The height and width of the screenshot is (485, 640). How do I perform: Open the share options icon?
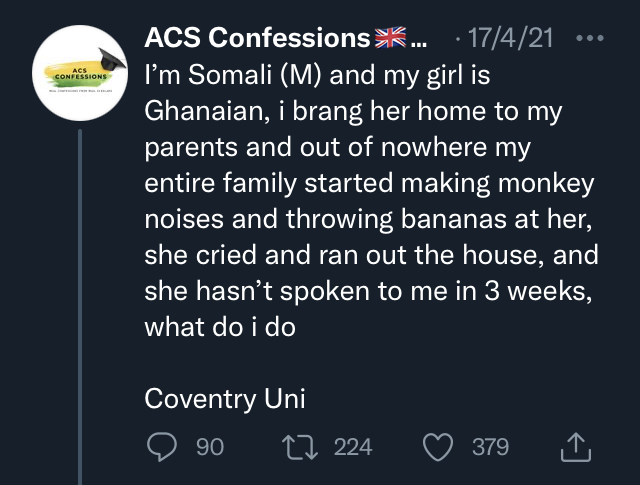coord(576,447)
